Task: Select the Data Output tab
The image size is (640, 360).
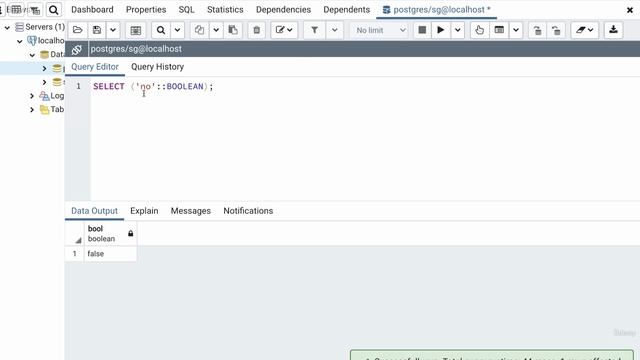Action: tap(94, 211)
